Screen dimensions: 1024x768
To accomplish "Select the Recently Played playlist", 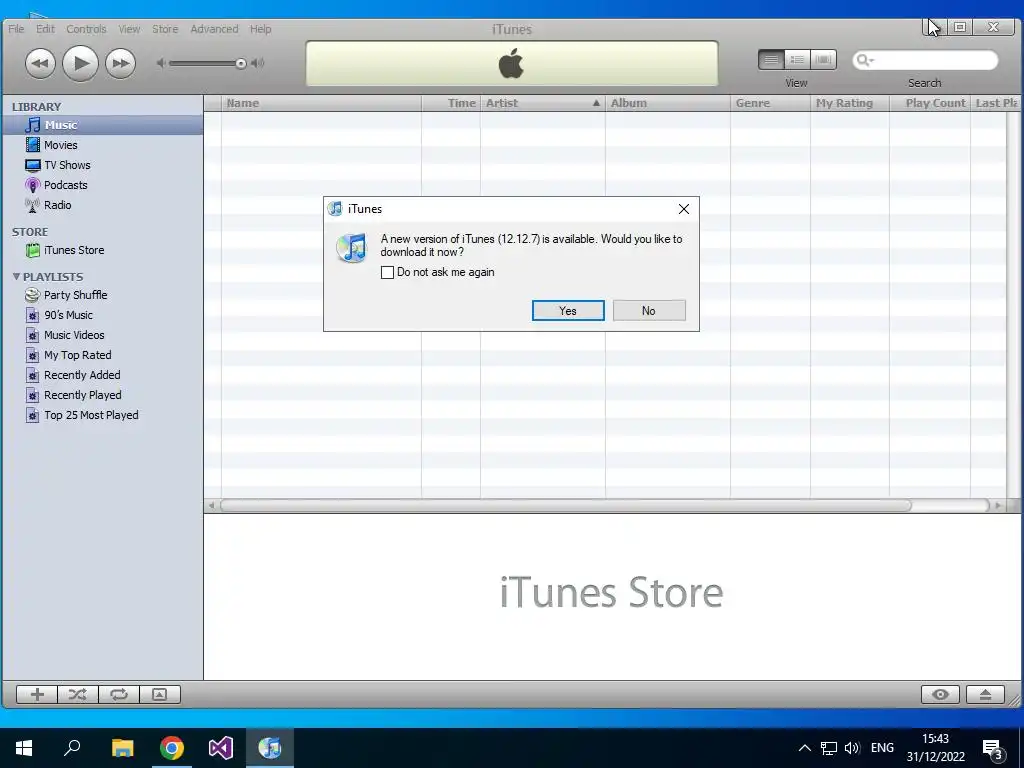I will tap(103, 395).
